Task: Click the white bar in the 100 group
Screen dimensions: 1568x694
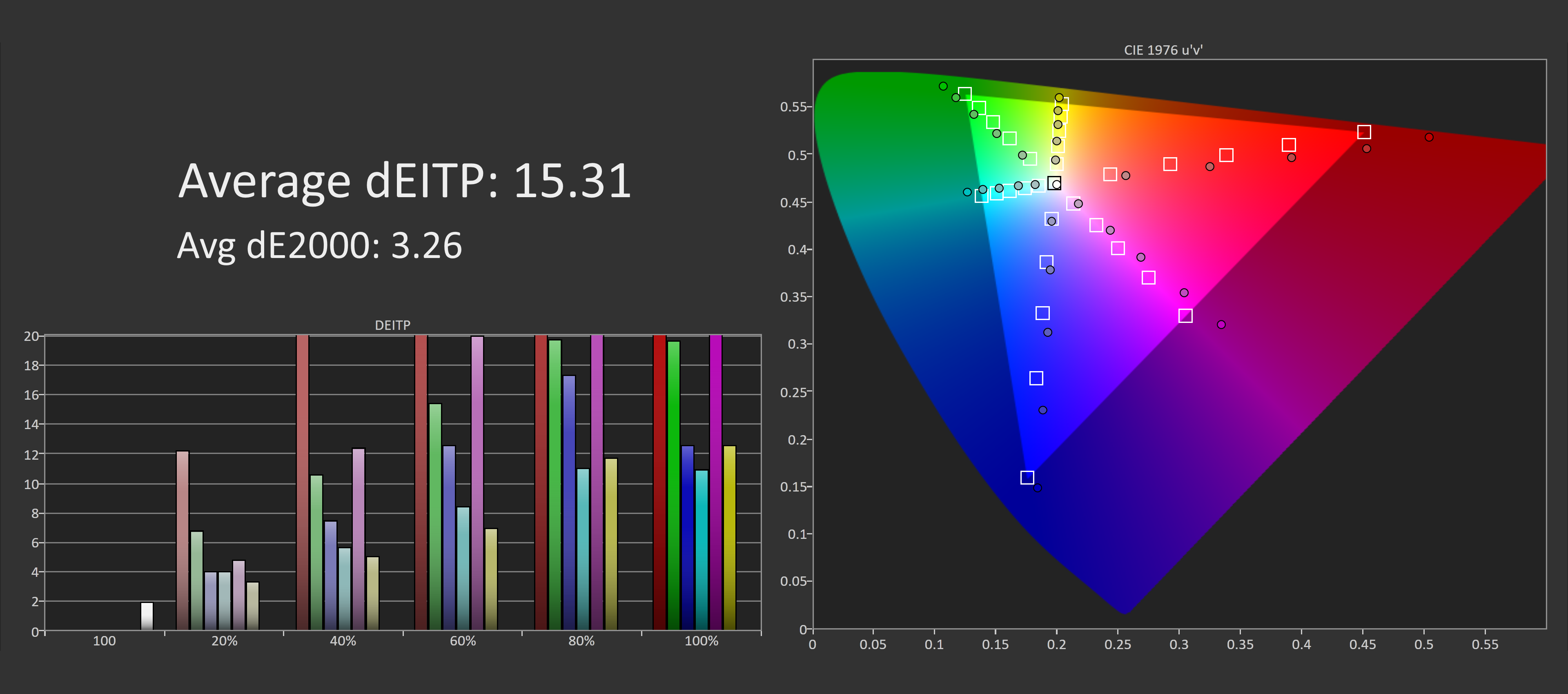Action: (147, 616)
